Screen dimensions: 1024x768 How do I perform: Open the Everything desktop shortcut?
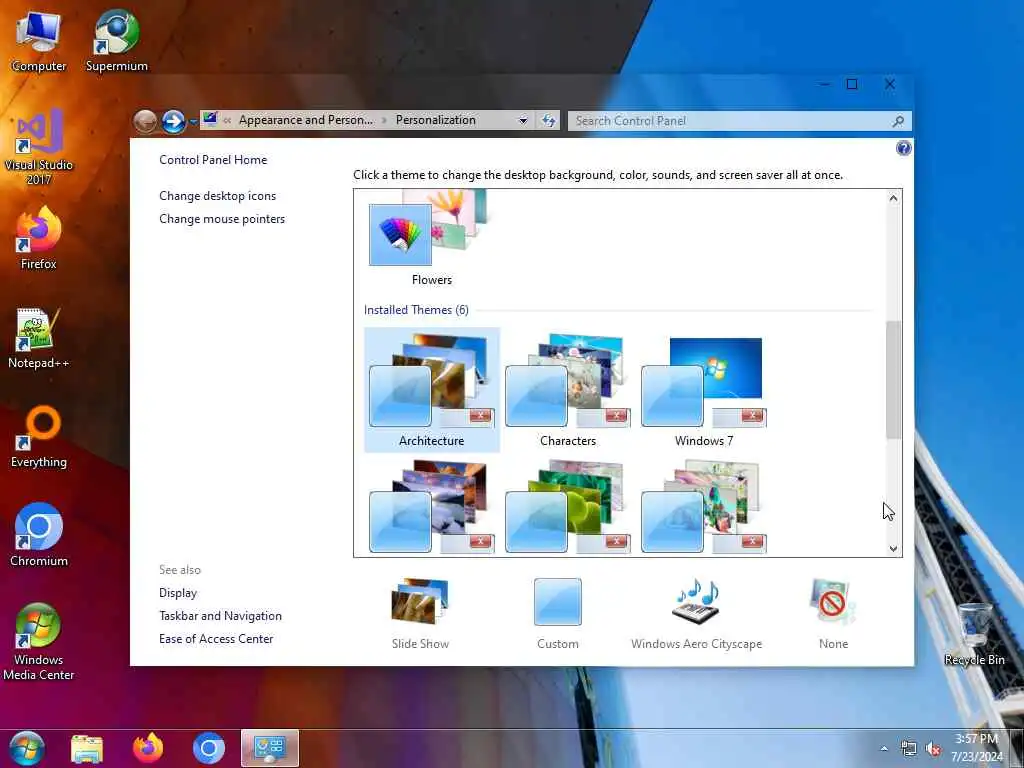(x=39, y=437)
